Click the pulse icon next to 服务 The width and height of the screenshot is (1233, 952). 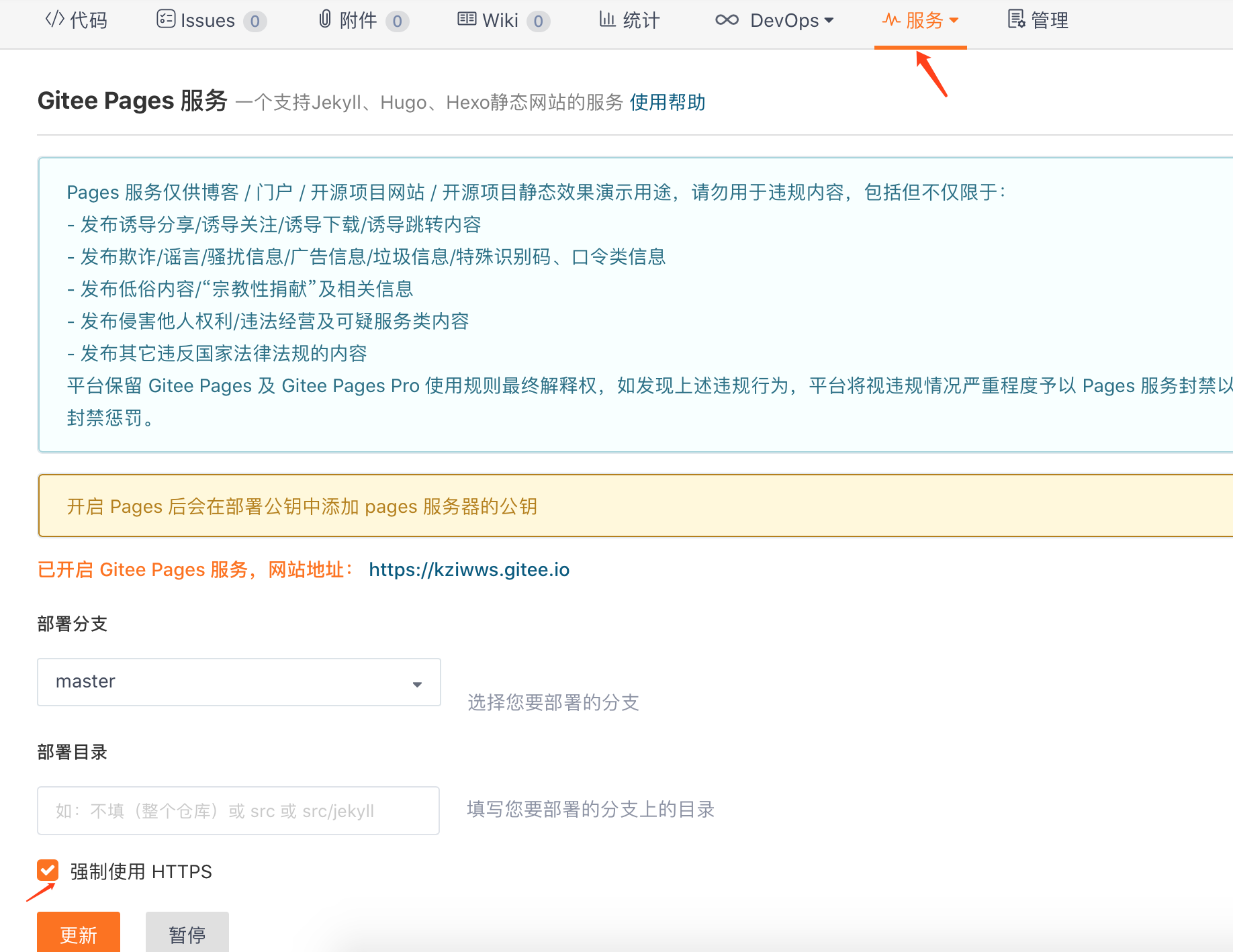click(891, 20)
